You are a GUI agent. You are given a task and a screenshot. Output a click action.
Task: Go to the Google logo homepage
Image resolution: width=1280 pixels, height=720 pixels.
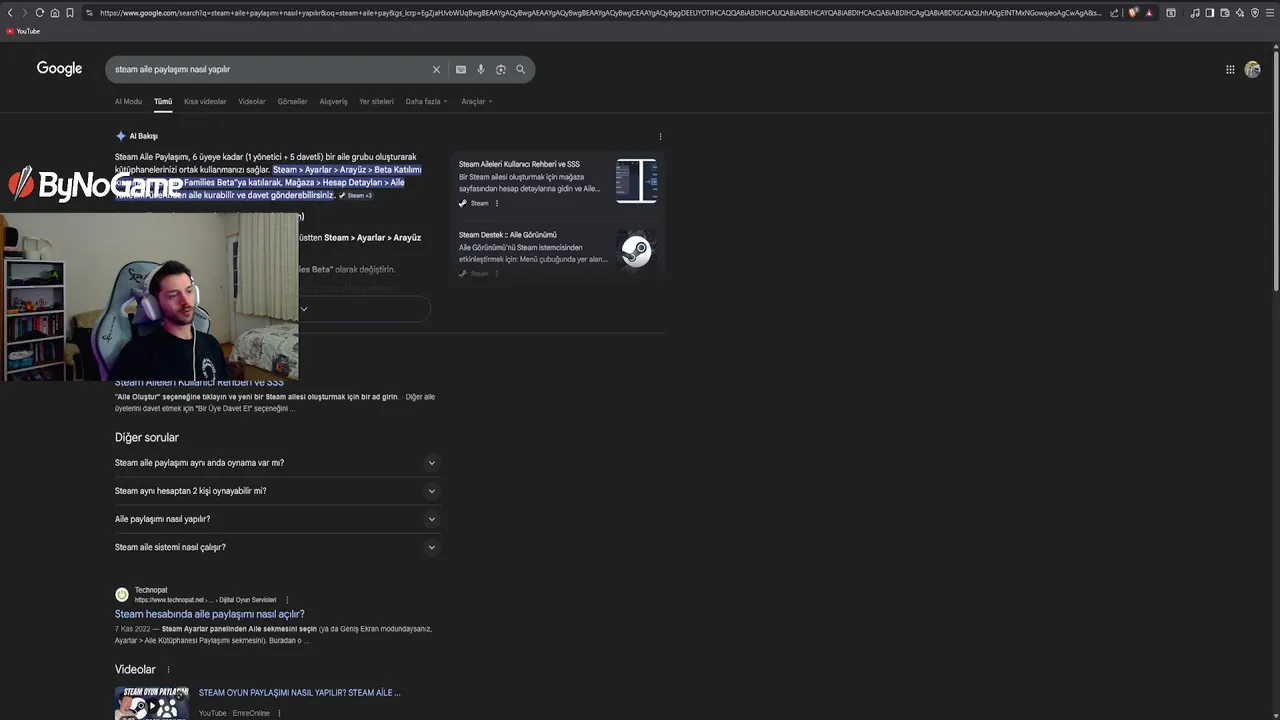59,69
